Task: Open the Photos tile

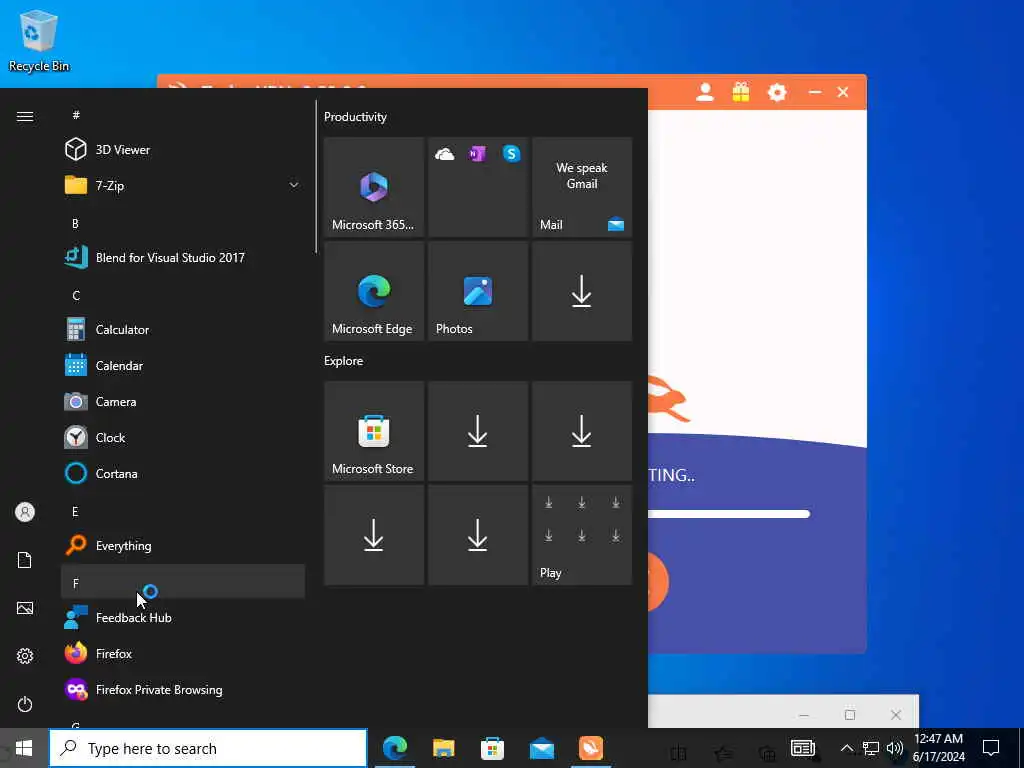Action: [478, 291]
